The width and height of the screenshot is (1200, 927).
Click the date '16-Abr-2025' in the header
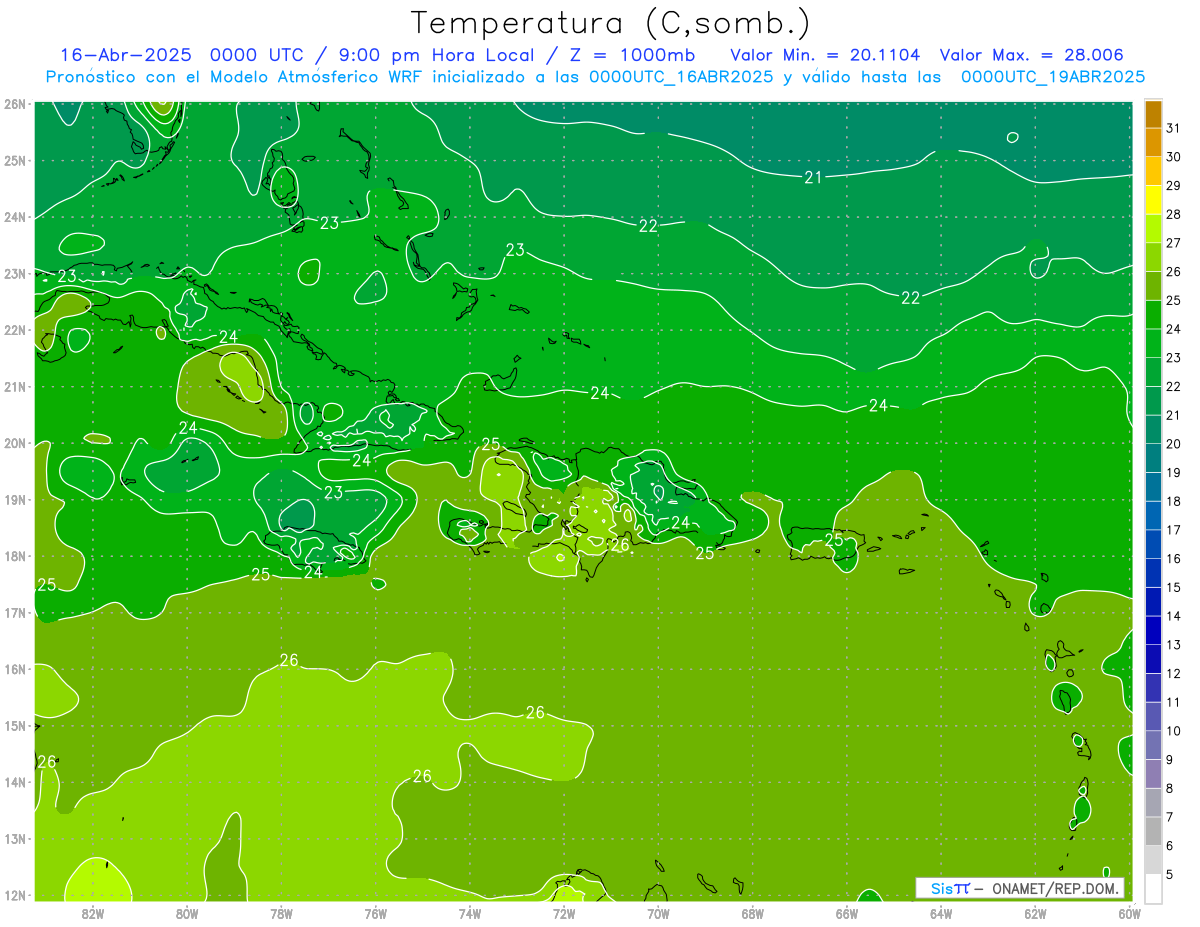coord(126,55)
